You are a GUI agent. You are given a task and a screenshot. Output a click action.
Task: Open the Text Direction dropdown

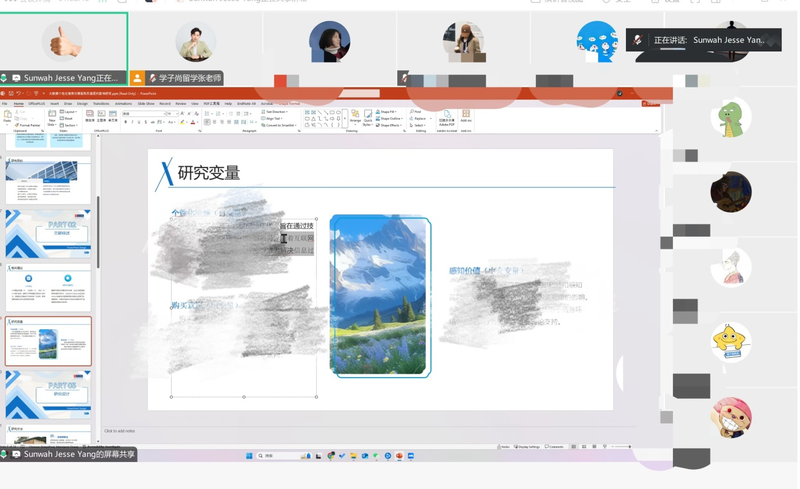(x=275, y=112)
